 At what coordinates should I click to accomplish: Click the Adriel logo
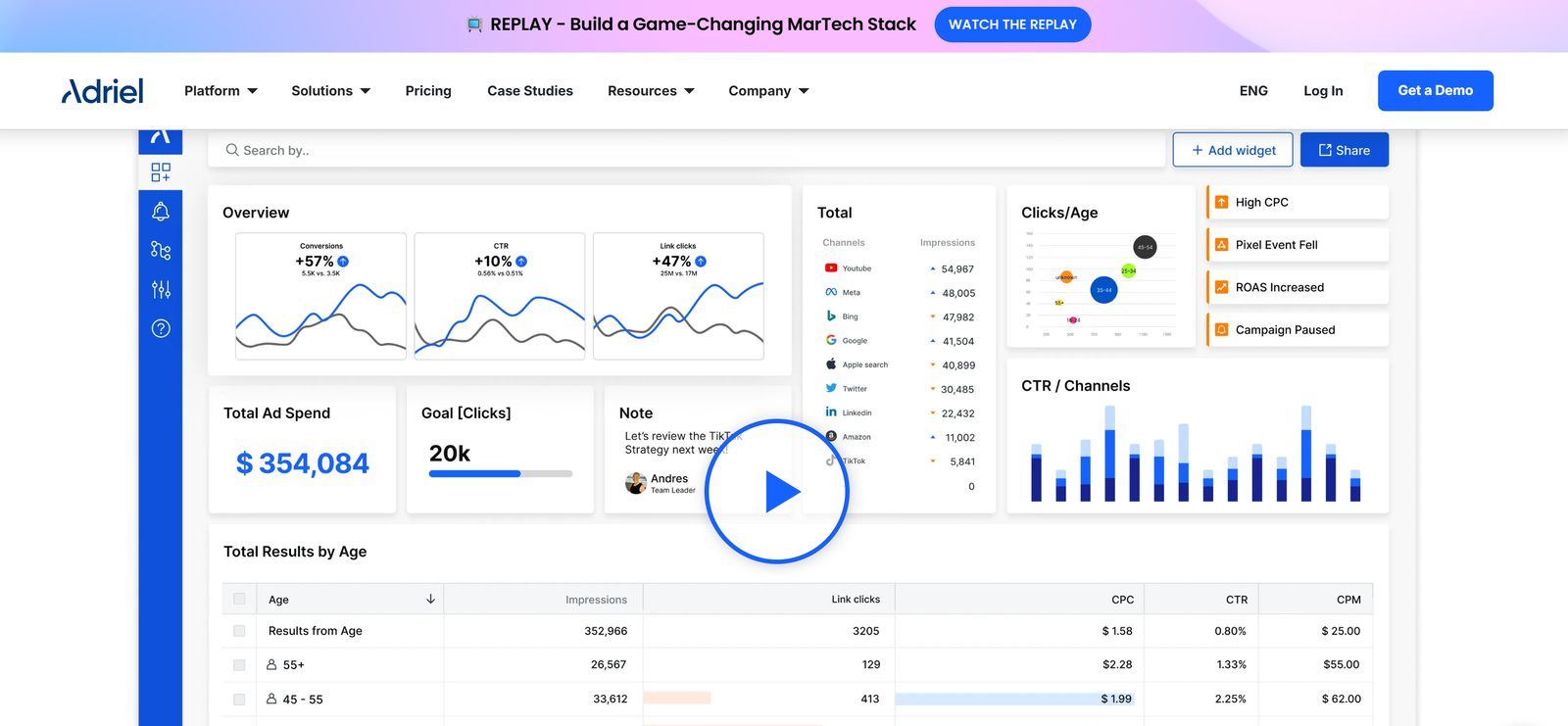click(x=103, y=90)
